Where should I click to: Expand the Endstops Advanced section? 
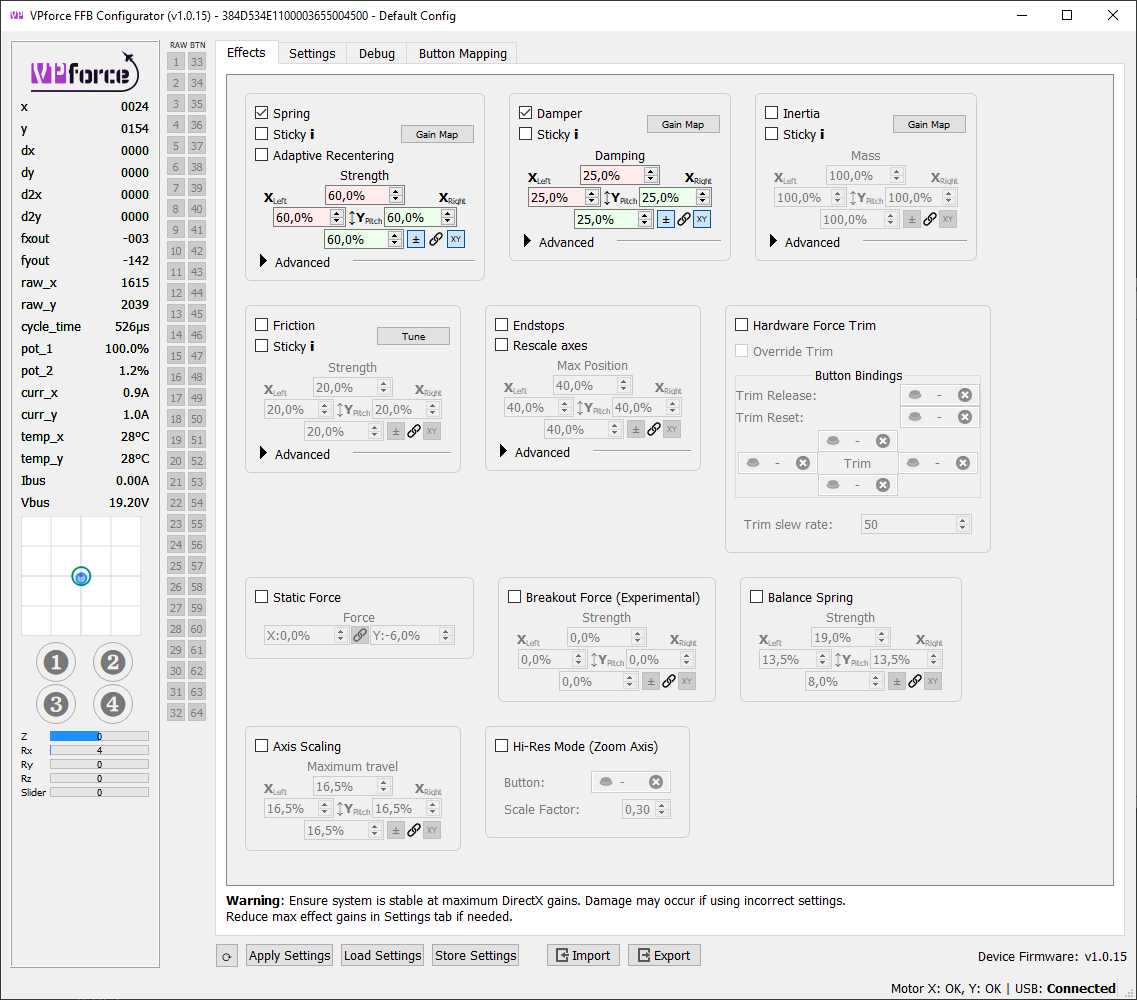point(504,452)
